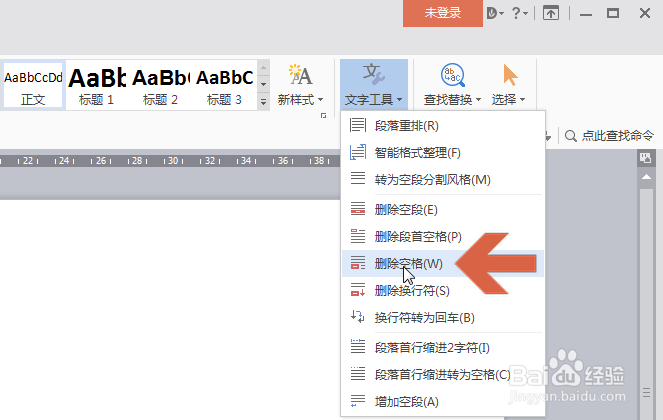This screenshot has height=420, width=663.
Task: Click the 段落首行缩进2字符 icon
Action: pyautogui.click(x=358, y=346)
